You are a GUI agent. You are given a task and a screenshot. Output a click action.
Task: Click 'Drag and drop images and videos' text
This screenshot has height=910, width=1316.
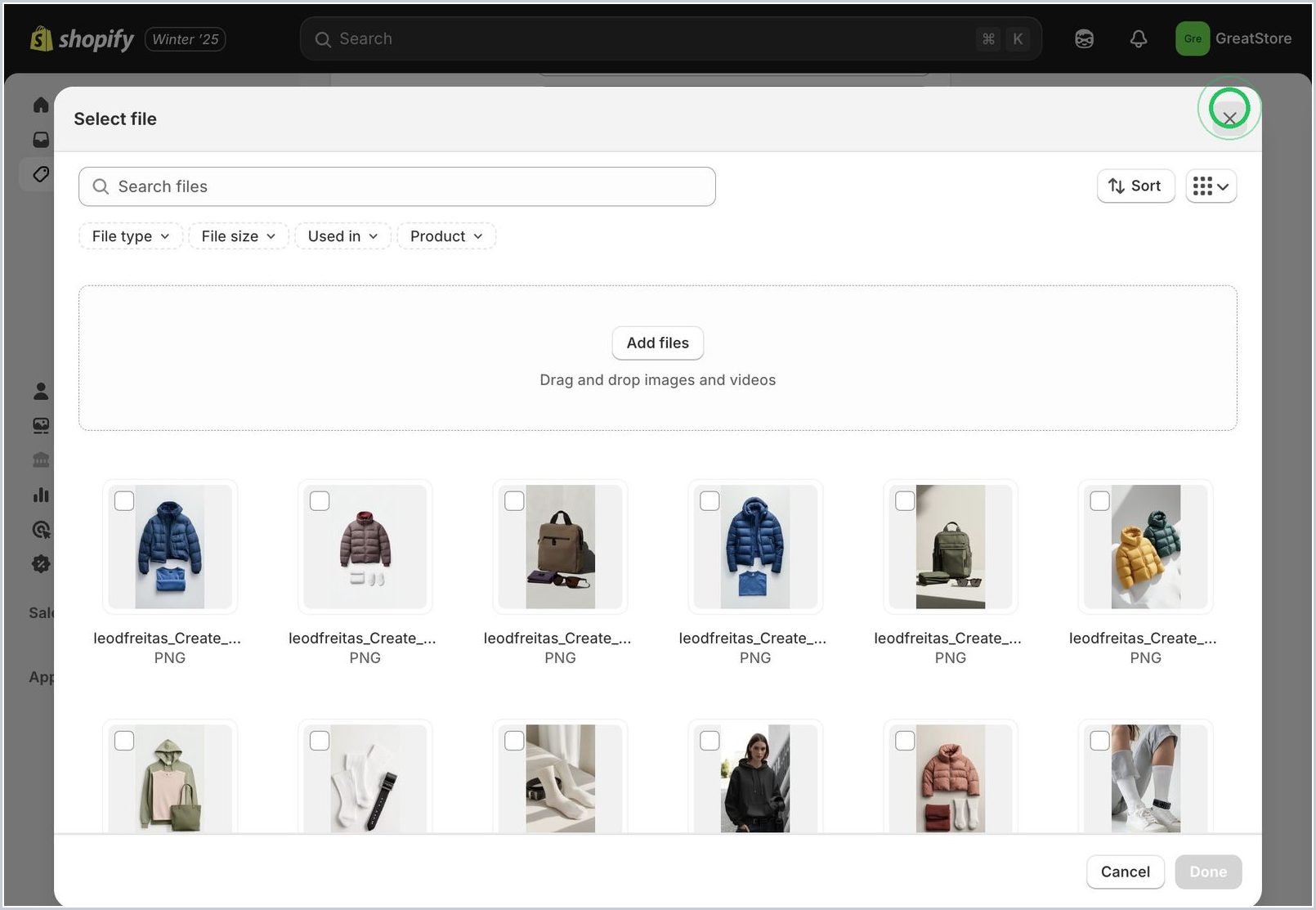658,380
